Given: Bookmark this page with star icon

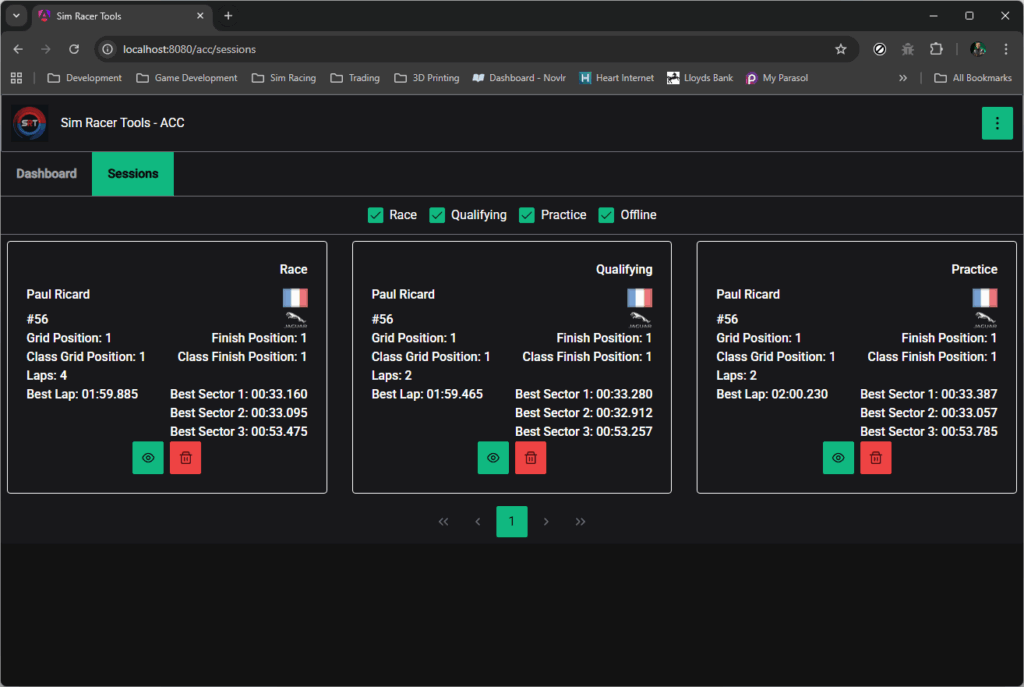Looking at the screenshot, I should (x=840, y=49).
